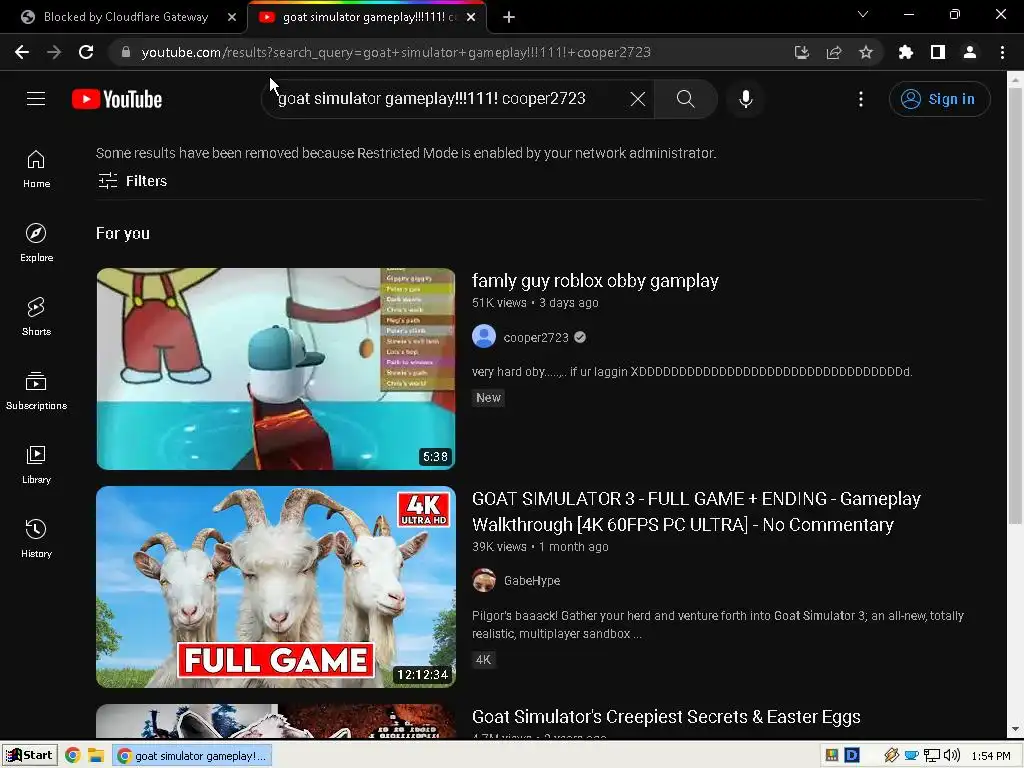Viewport: 1024px width, 768px height.
Task: Expand the Filters options
Action: tap(133, 181)
